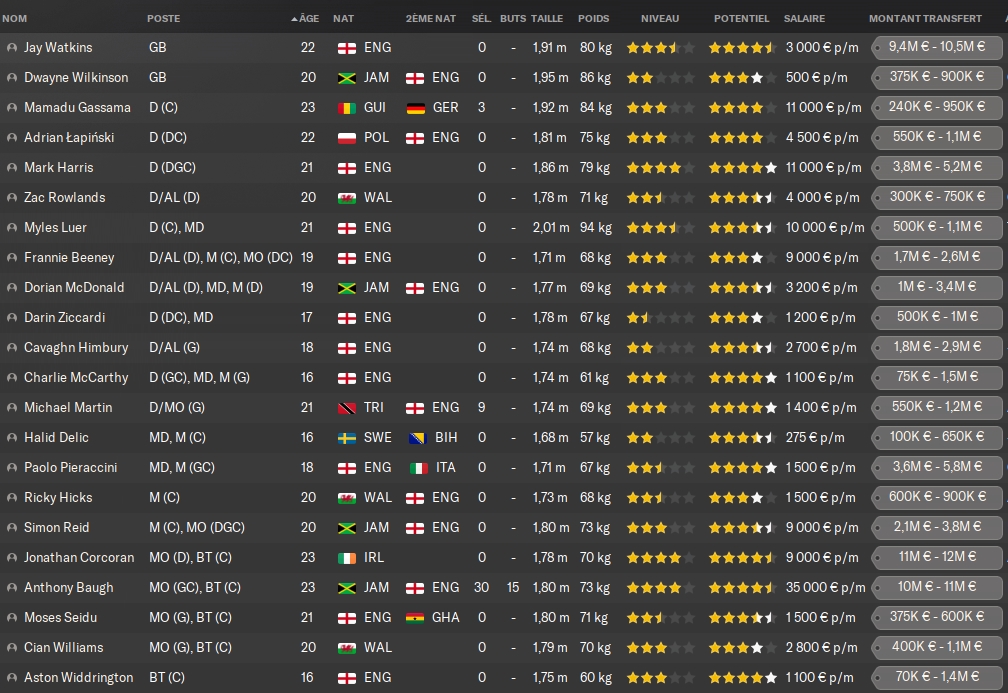Sort table by NAT column
The image size is (1008, 693).
click(x=343, y=19)
